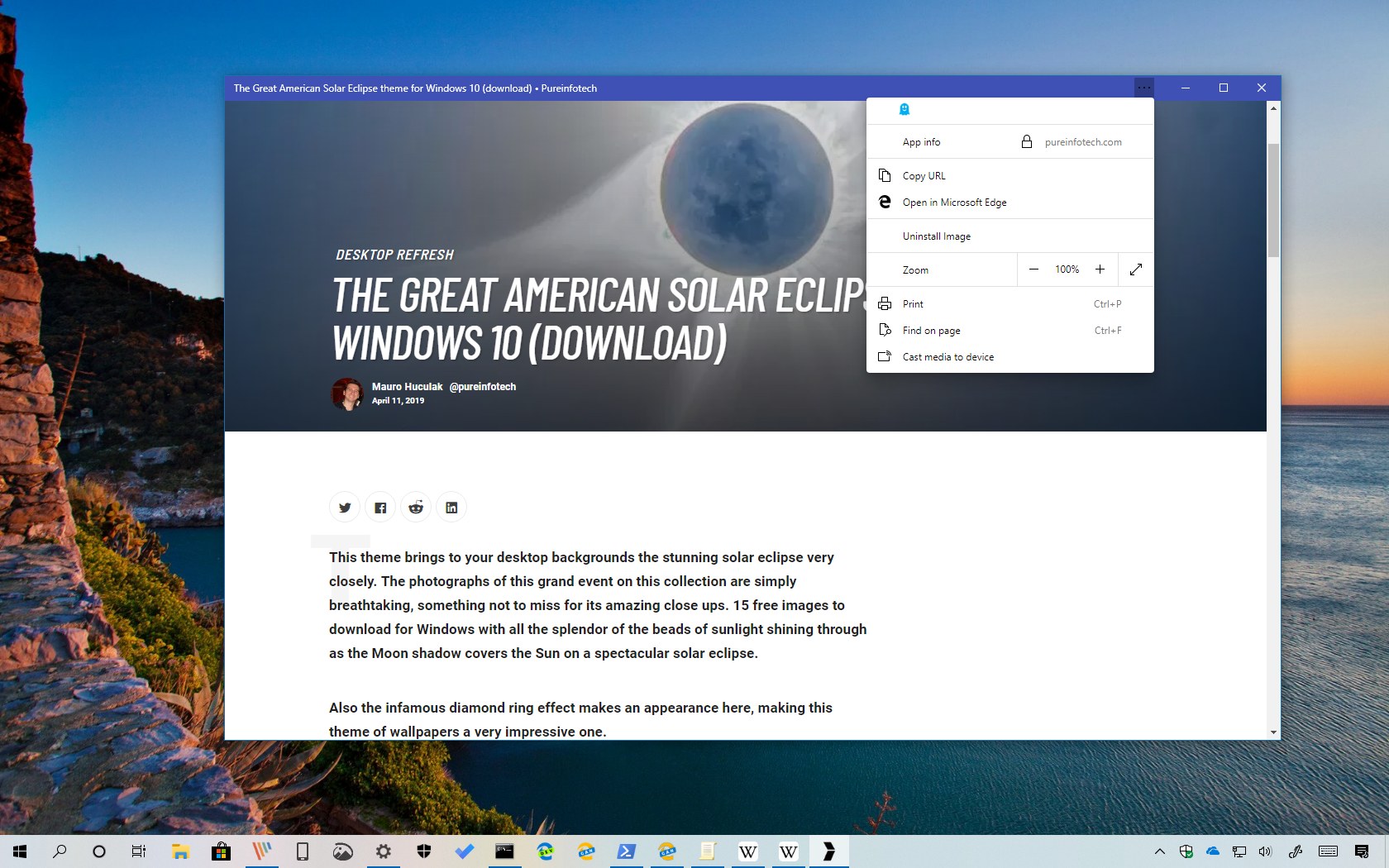Click the DESKTOP REFRESH category label
Viewport: 1389px width, 868px height.
[394, 255]
